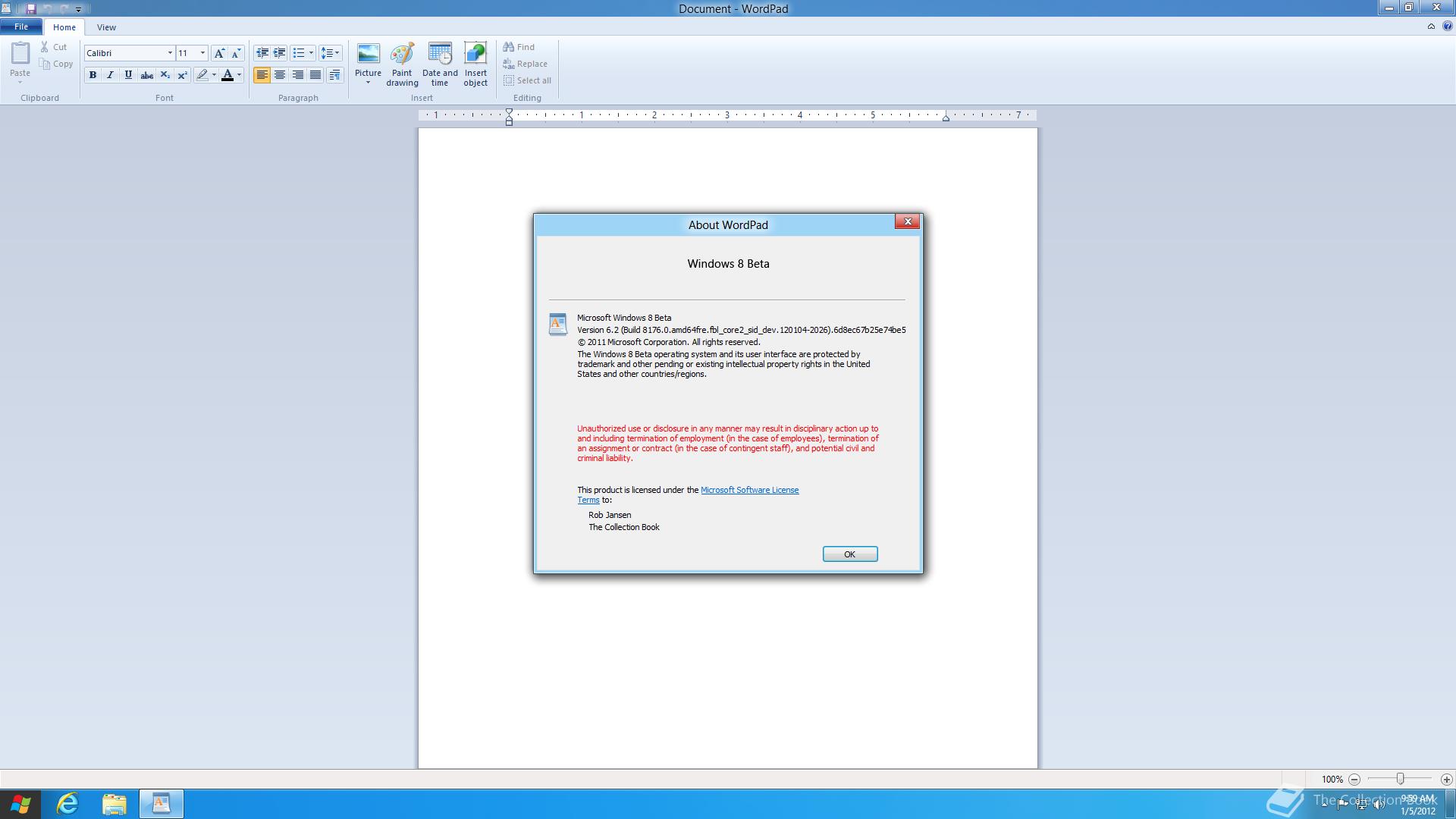Viewport: 1456px width, 819px height.
Task: Open the File menu
Action: pos(21,27)
